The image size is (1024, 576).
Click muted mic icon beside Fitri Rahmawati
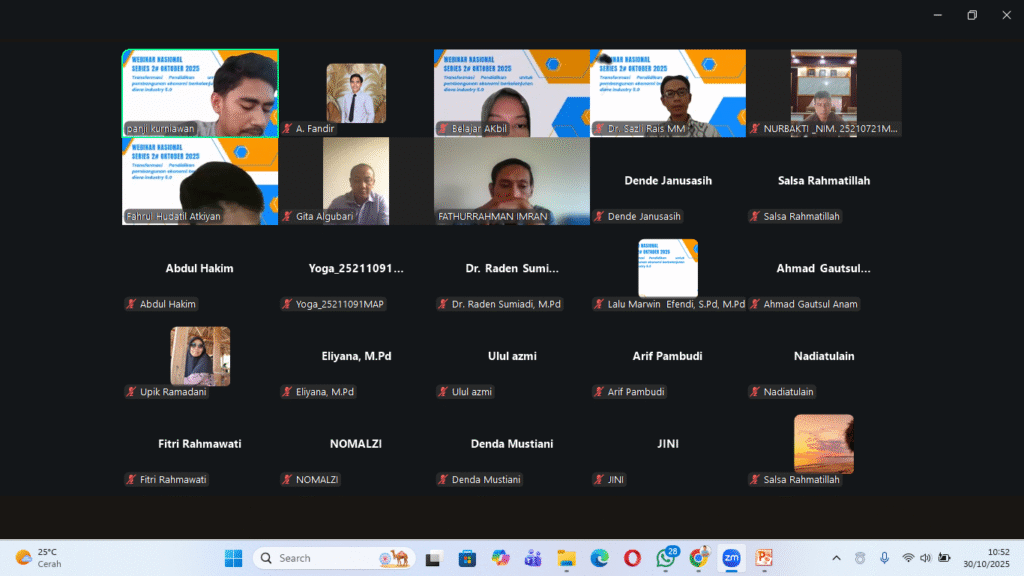pos(131,480)
